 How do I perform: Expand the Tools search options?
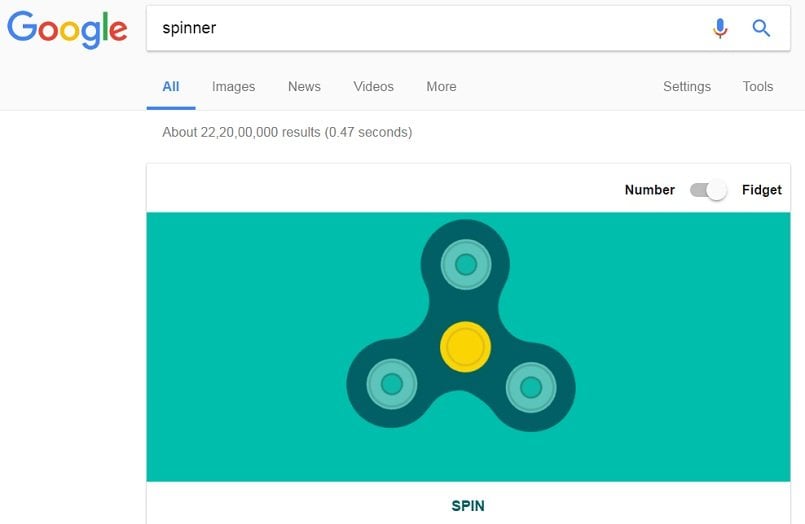coord(757,86)
